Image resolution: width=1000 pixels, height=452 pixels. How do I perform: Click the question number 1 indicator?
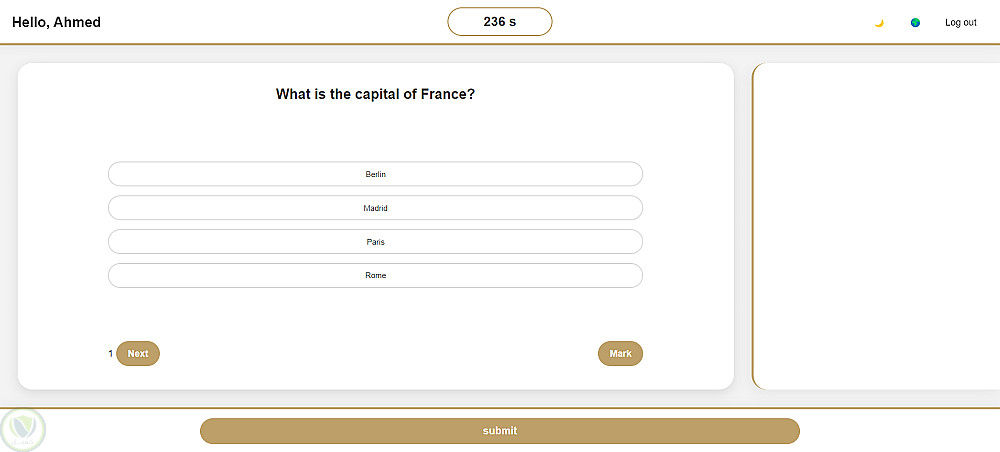tap(111, 353)
